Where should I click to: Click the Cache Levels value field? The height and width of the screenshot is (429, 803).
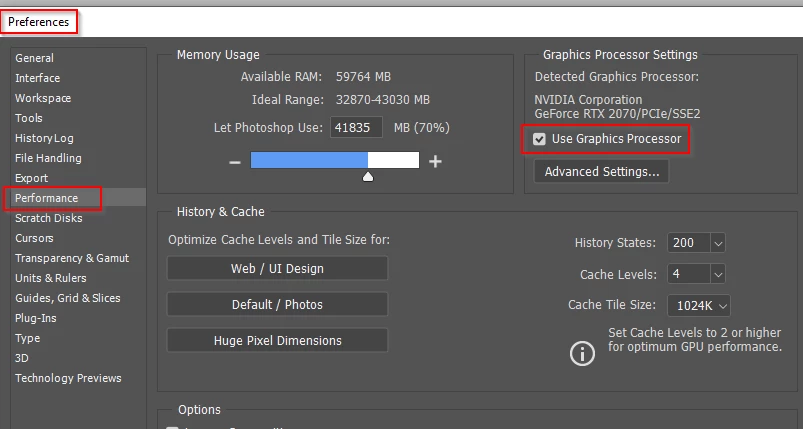pyautogui.click(x=689, y=274)
